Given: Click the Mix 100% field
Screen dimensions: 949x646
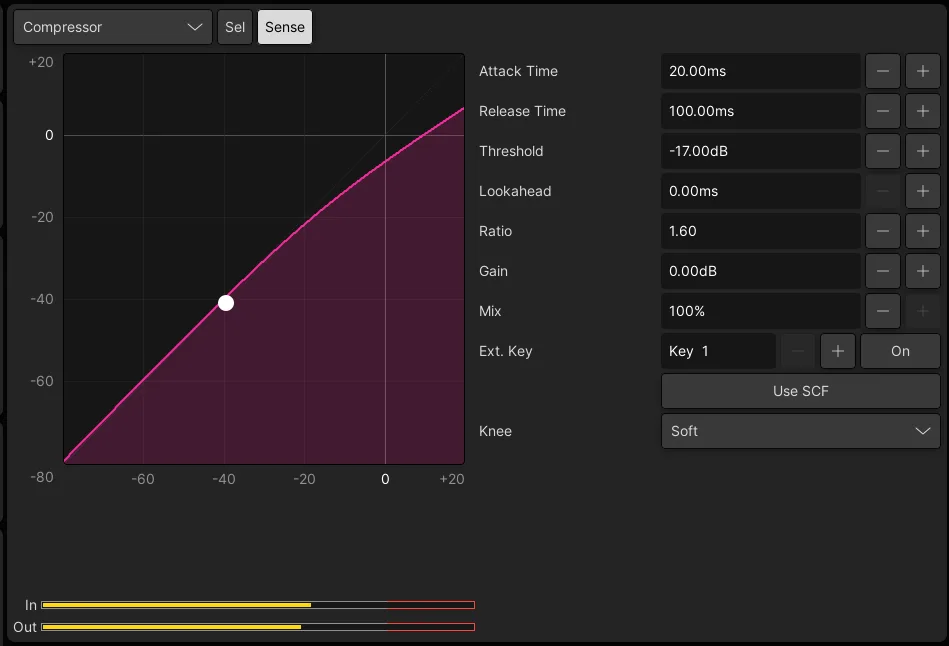Looking at the screenshot, I should coord(761,311).
